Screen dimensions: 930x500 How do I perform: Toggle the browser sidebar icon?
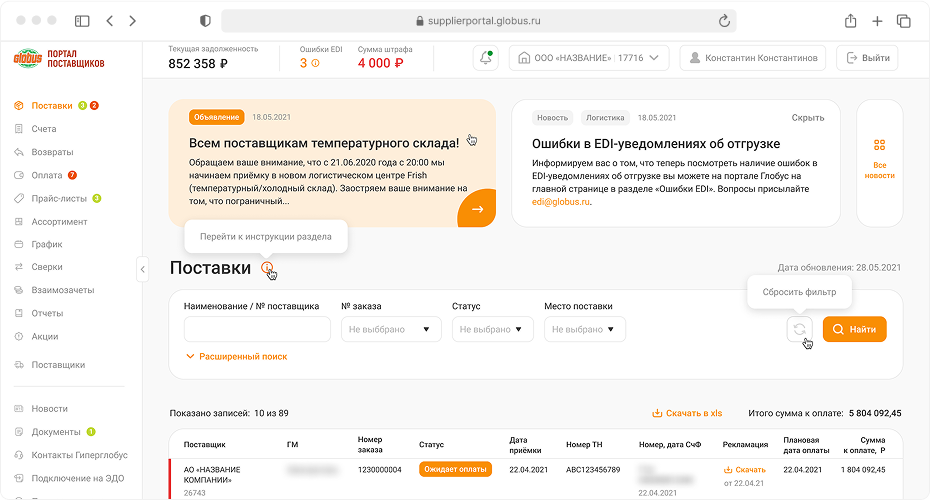(x=82, y=21)
